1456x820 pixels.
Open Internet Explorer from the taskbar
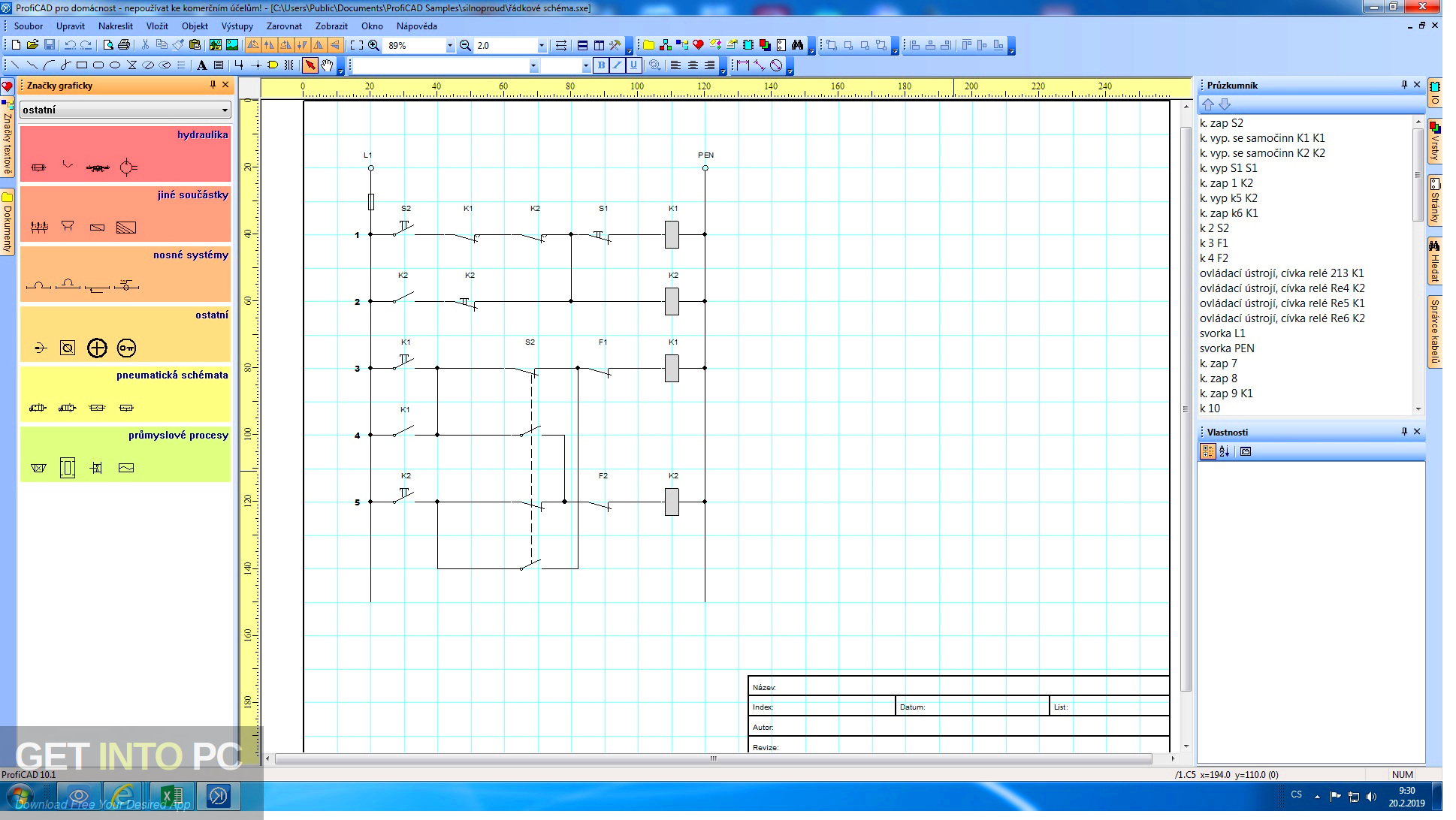[123, 796]
